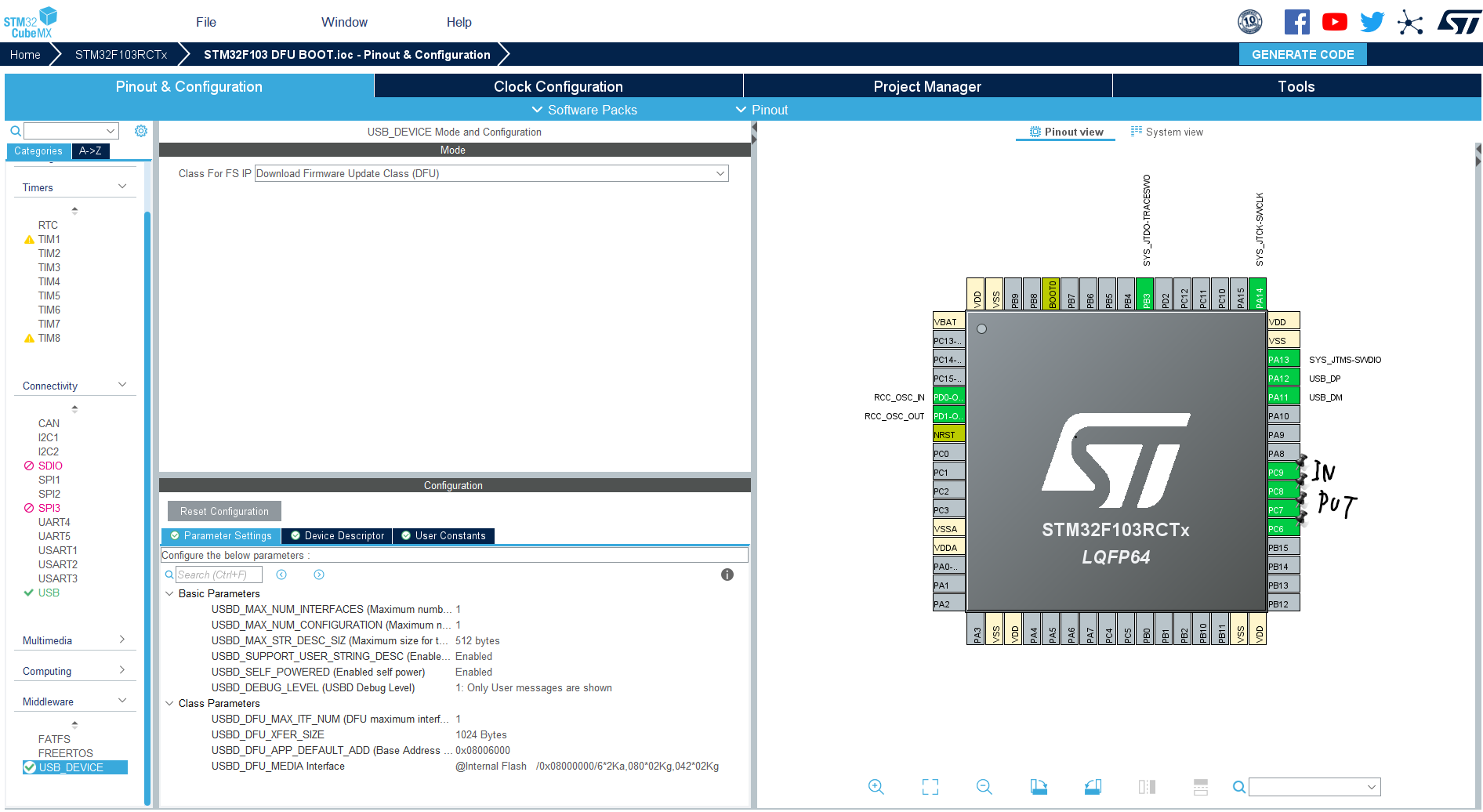1483x812 pixels.
Task: Click the BOOT0 pin on chip
Action: point(1052,295)
